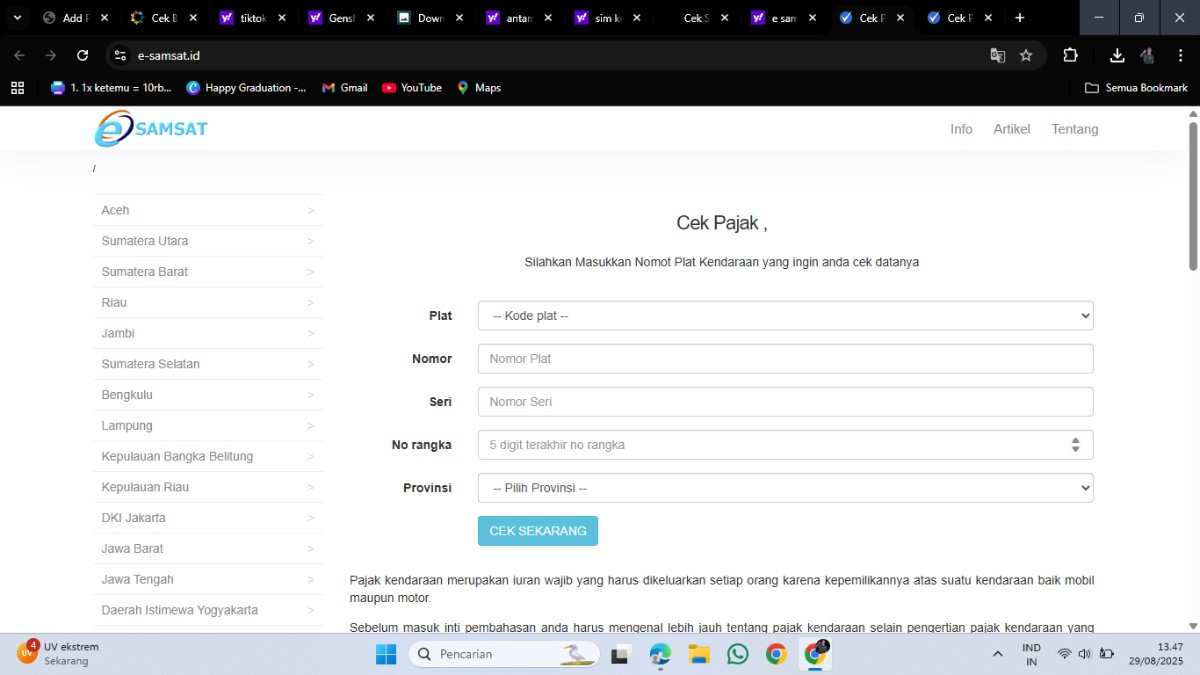The height and width of the screenshot is (675, 1200).
Task: Open the Artikel menu item
Action: (1012, 129)
